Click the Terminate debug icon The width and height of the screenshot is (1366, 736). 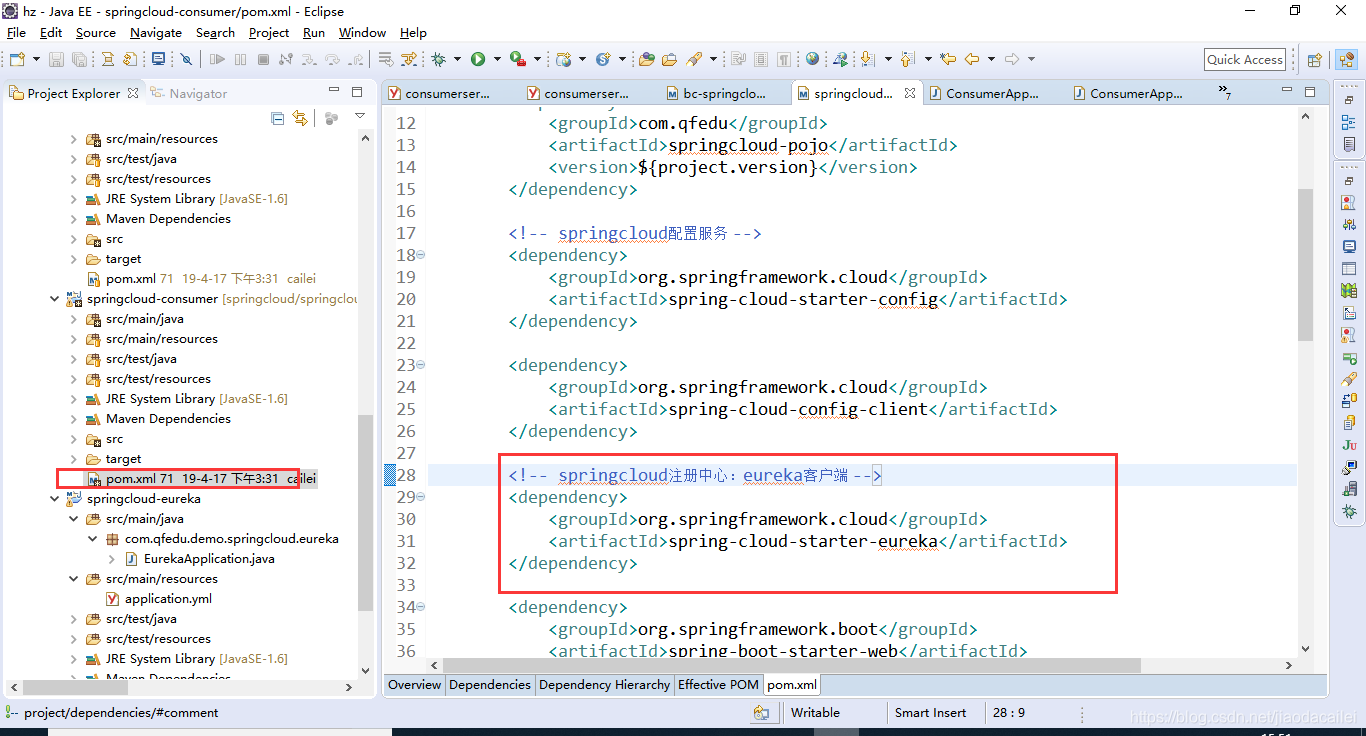[263, 59]
